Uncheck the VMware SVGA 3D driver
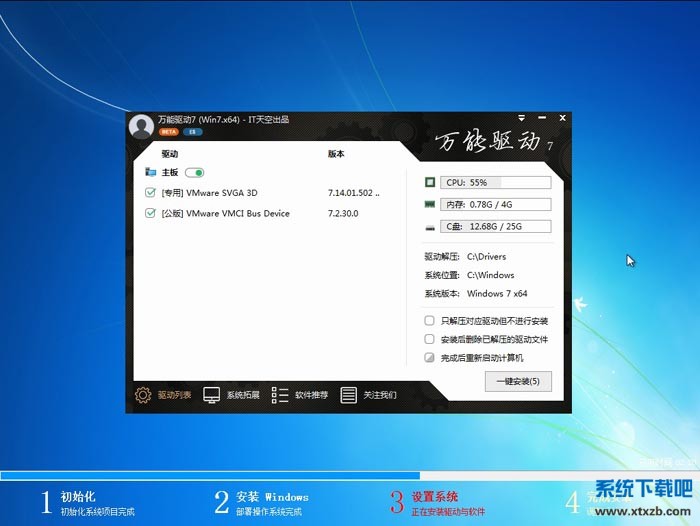The image size is (700, 526). 151,193
